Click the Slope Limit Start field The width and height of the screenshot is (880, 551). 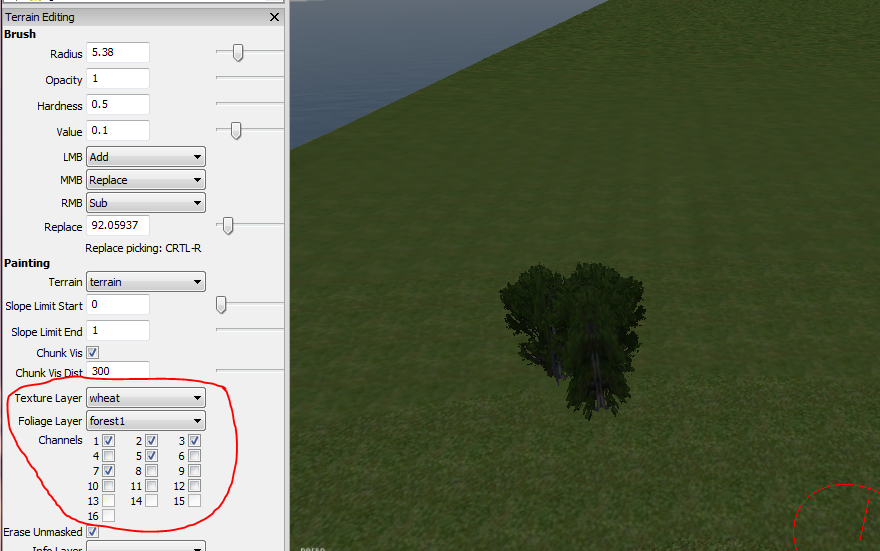[x=118, y=305]
